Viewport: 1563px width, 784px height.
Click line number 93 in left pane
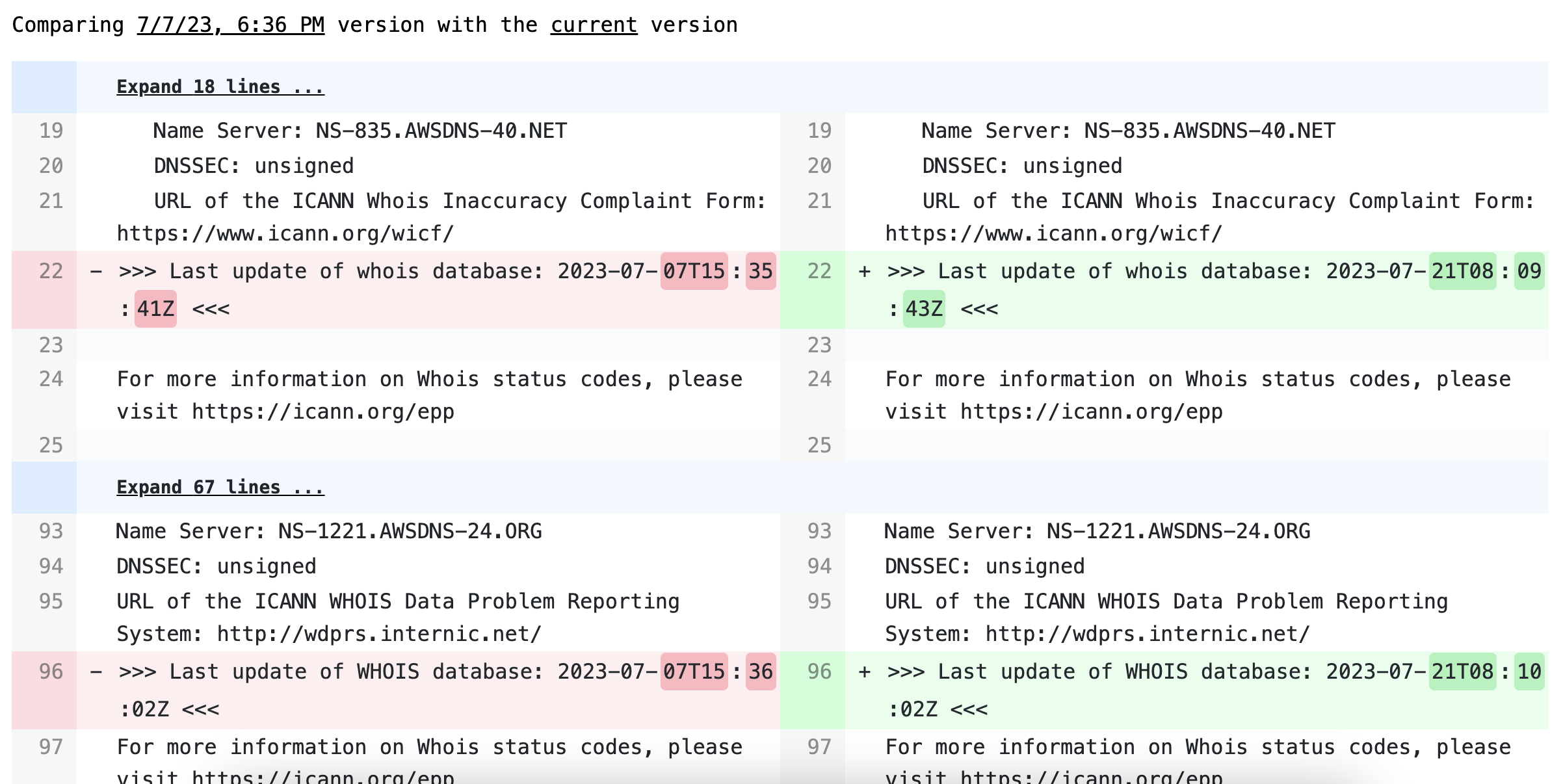click(49, 531)
